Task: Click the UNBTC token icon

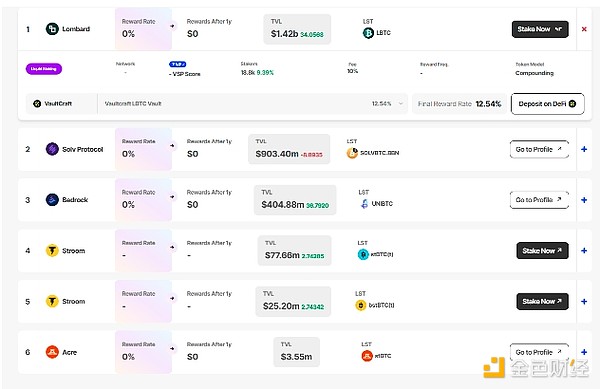Action: [364, 203]
